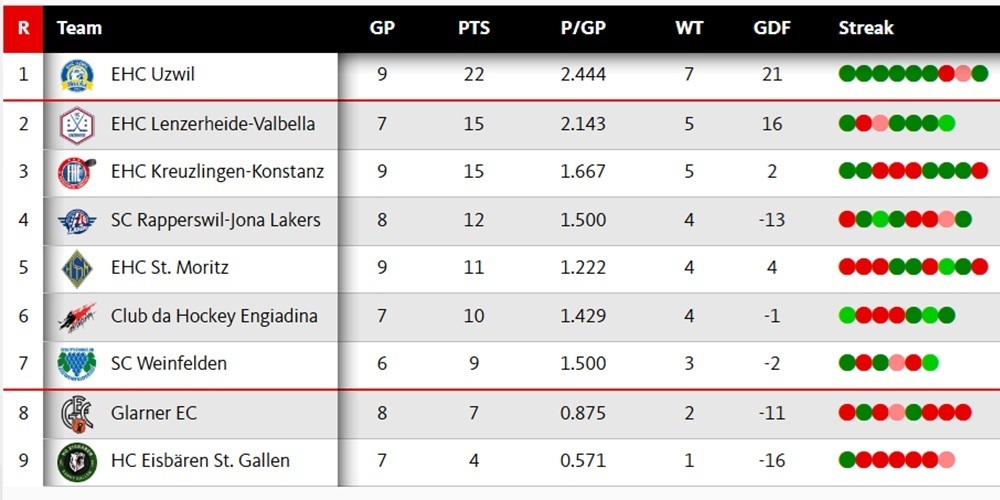Click the EHC Lenzerheide-Valbella logo

click(x=77, y=124)
